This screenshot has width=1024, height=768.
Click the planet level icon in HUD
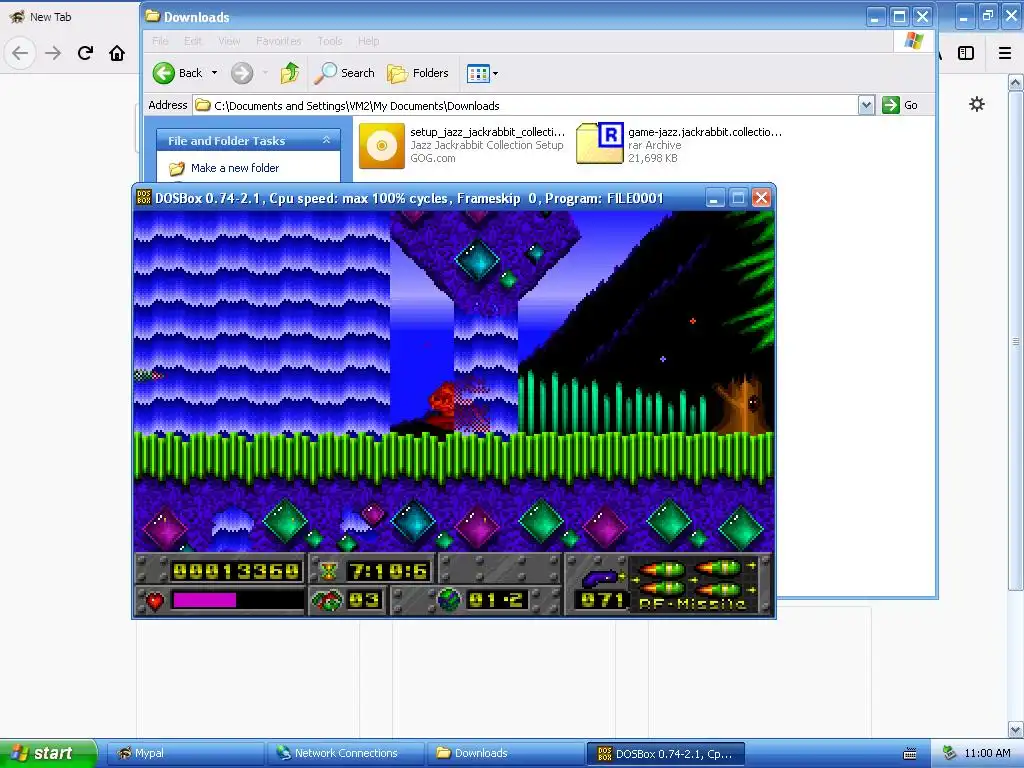pos(449,600)
